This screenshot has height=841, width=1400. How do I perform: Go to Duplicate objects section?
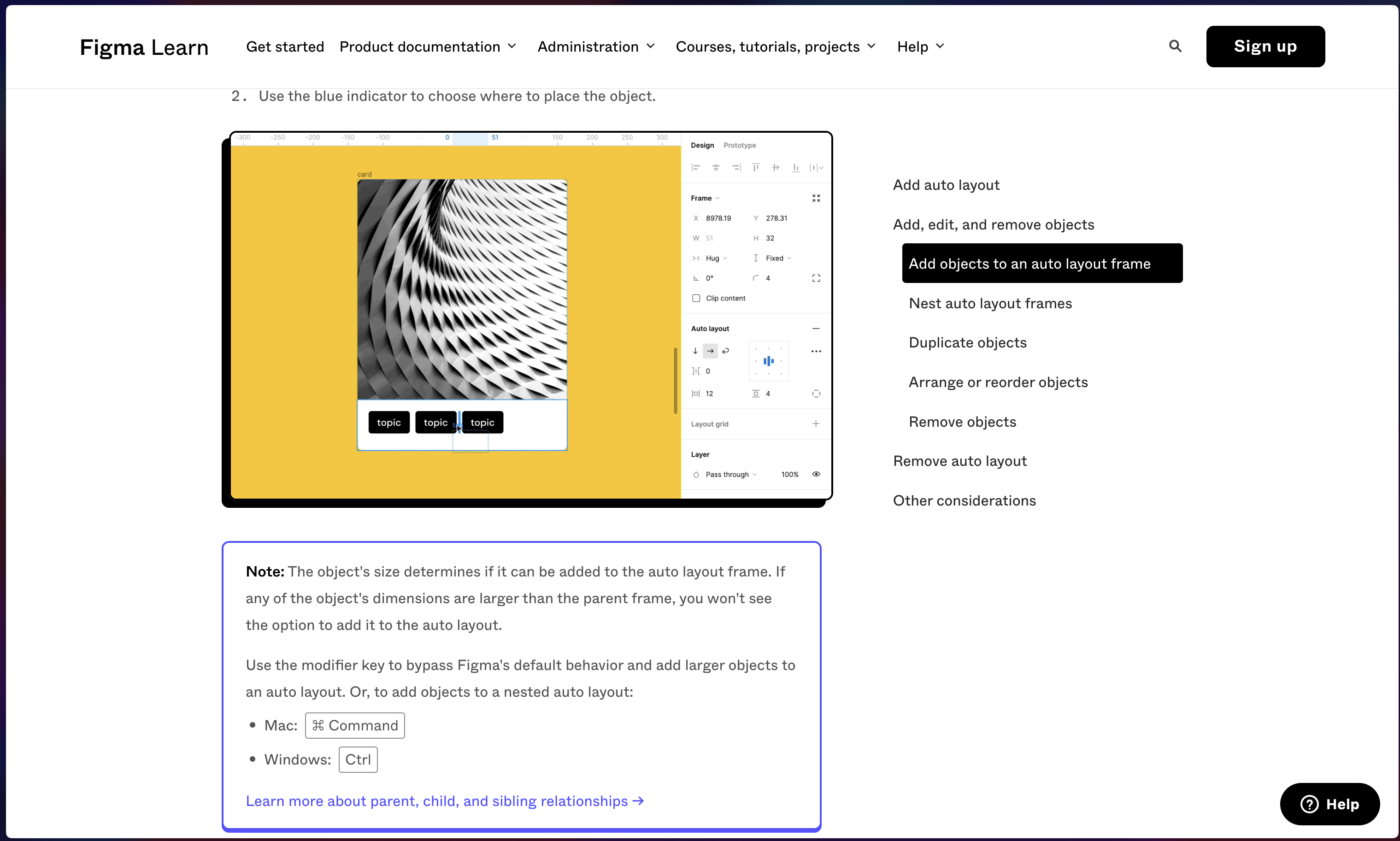(967, 342)
